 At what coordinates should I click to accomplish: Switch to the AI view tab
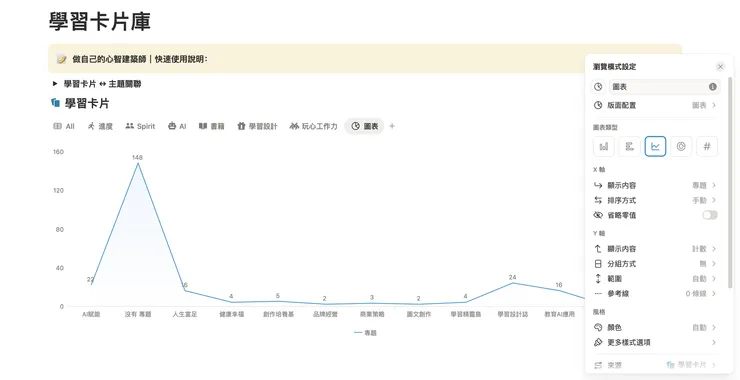click(177, 127)
